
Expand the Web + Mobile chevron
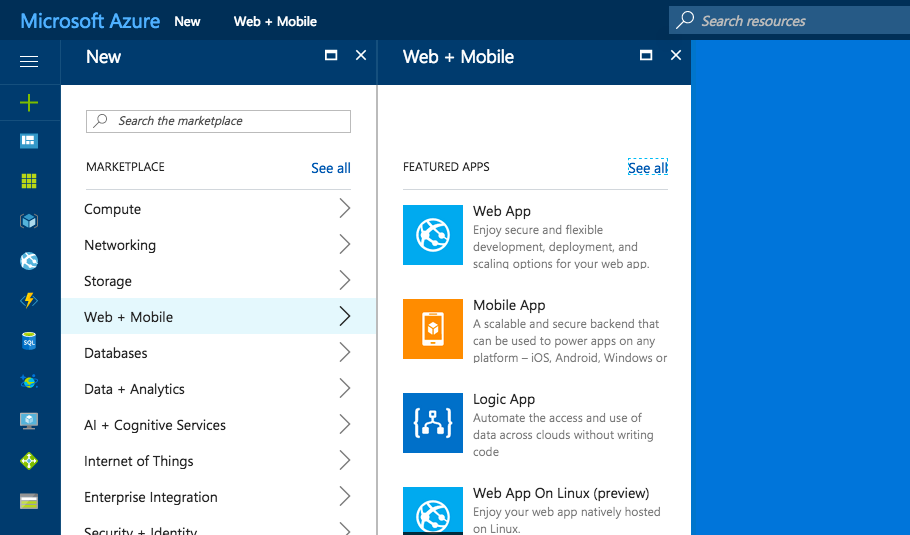pyautogui.click(x=345, y=316)
